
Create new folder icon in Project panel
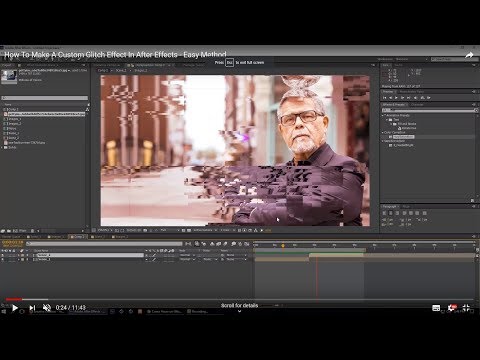tap(9, 231)
